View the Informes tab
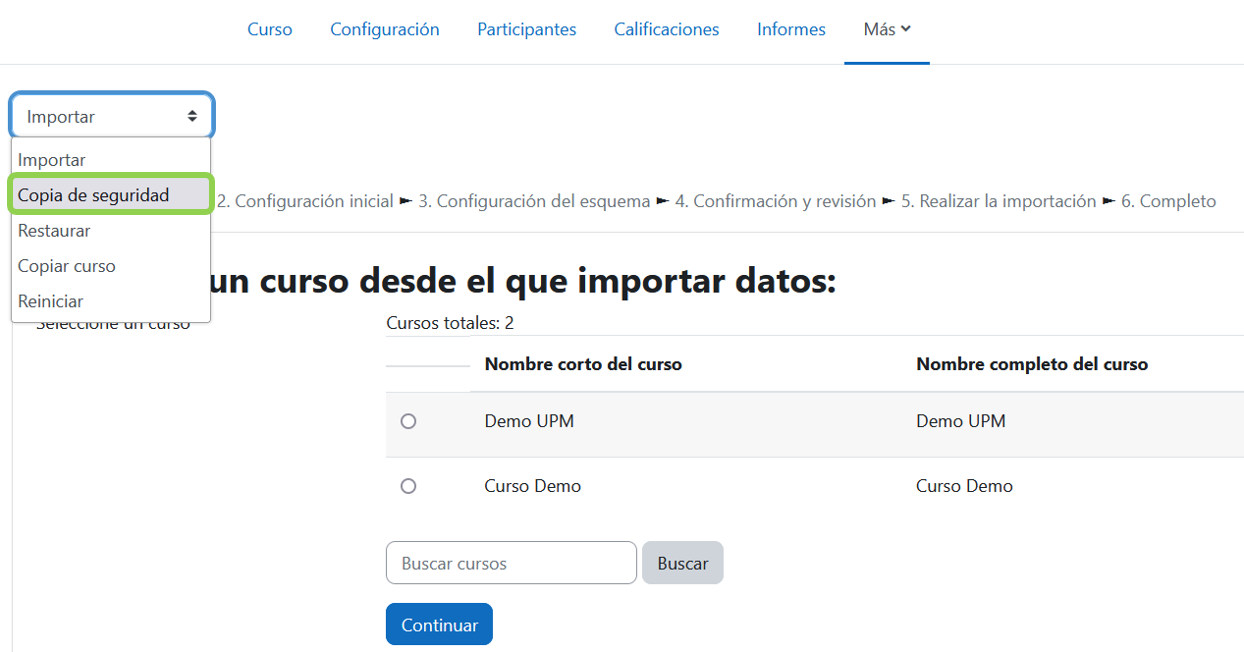This screenshot has height=652, width=1244. point(790,29)
